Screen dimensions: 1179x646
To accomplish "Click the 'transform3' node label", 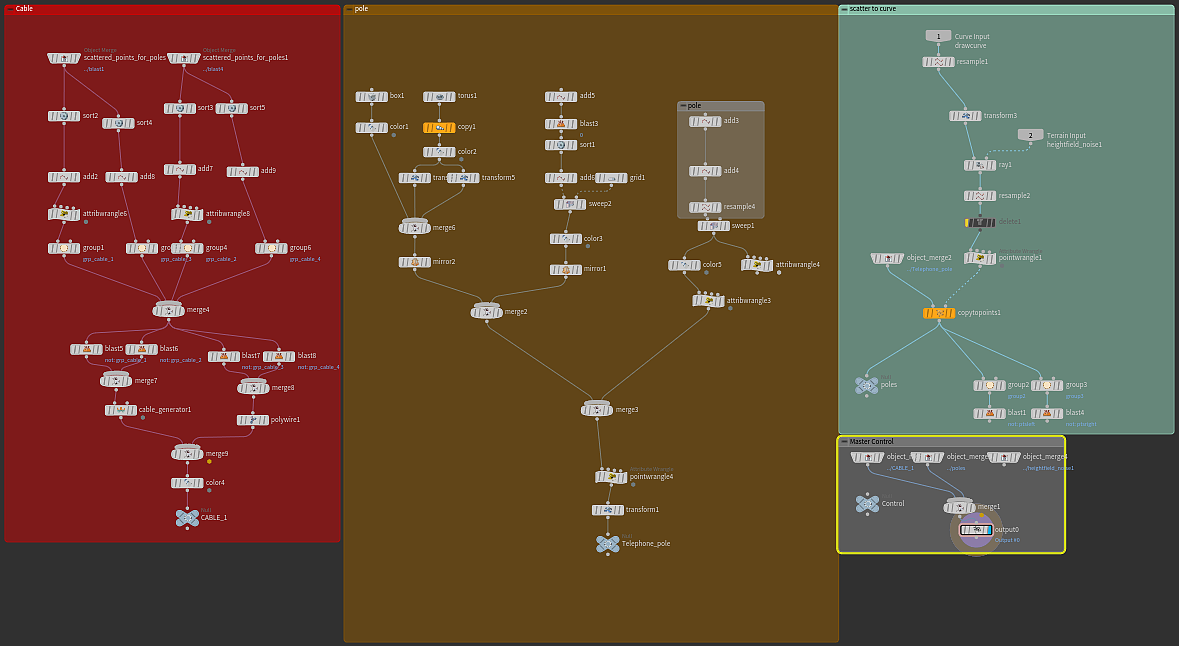I will click(x=1000, y=116).
